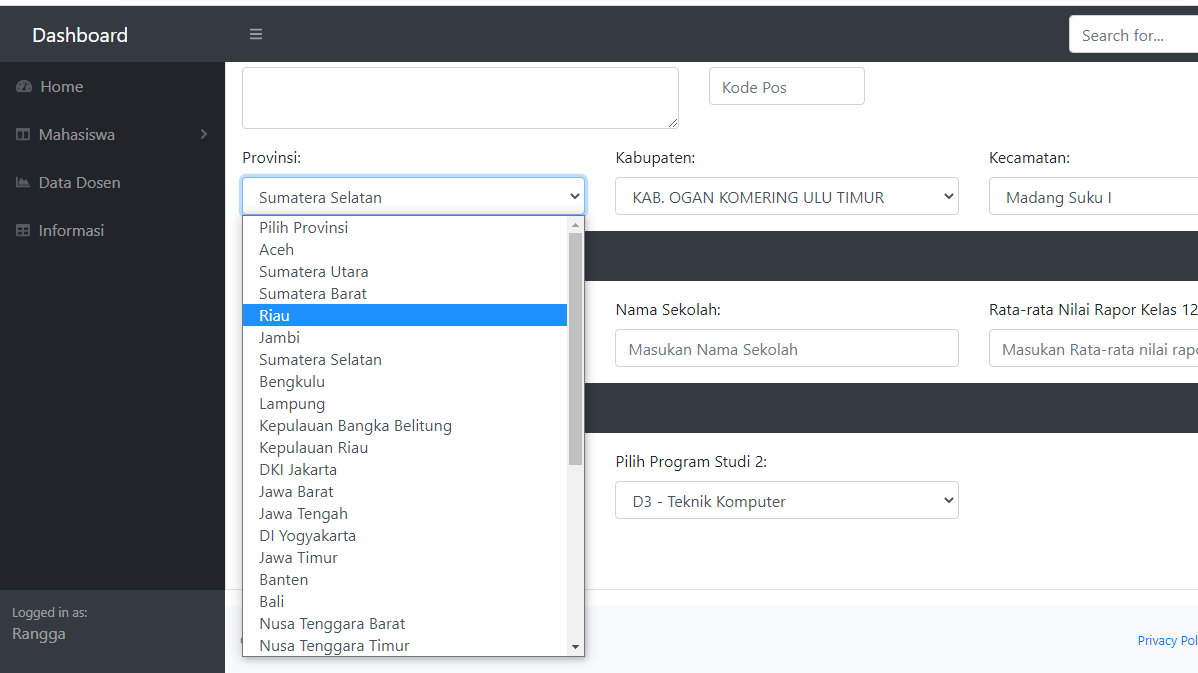The width and height of the screenshot is (1198, 673).
Task: Open the Kabupaten dropdown
Action: click(787, 196)
